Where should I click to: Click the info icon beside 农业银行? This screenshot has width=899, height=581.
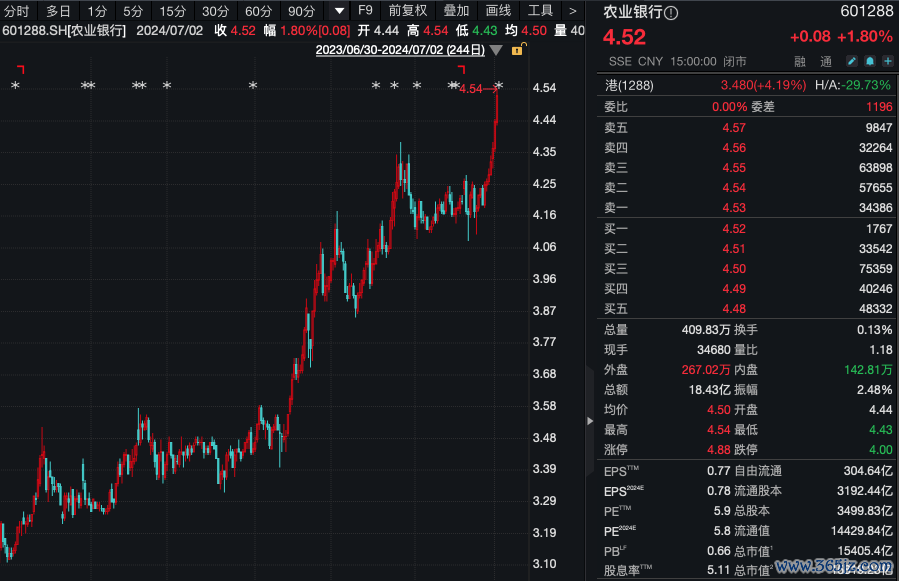[x=671, y=13]
